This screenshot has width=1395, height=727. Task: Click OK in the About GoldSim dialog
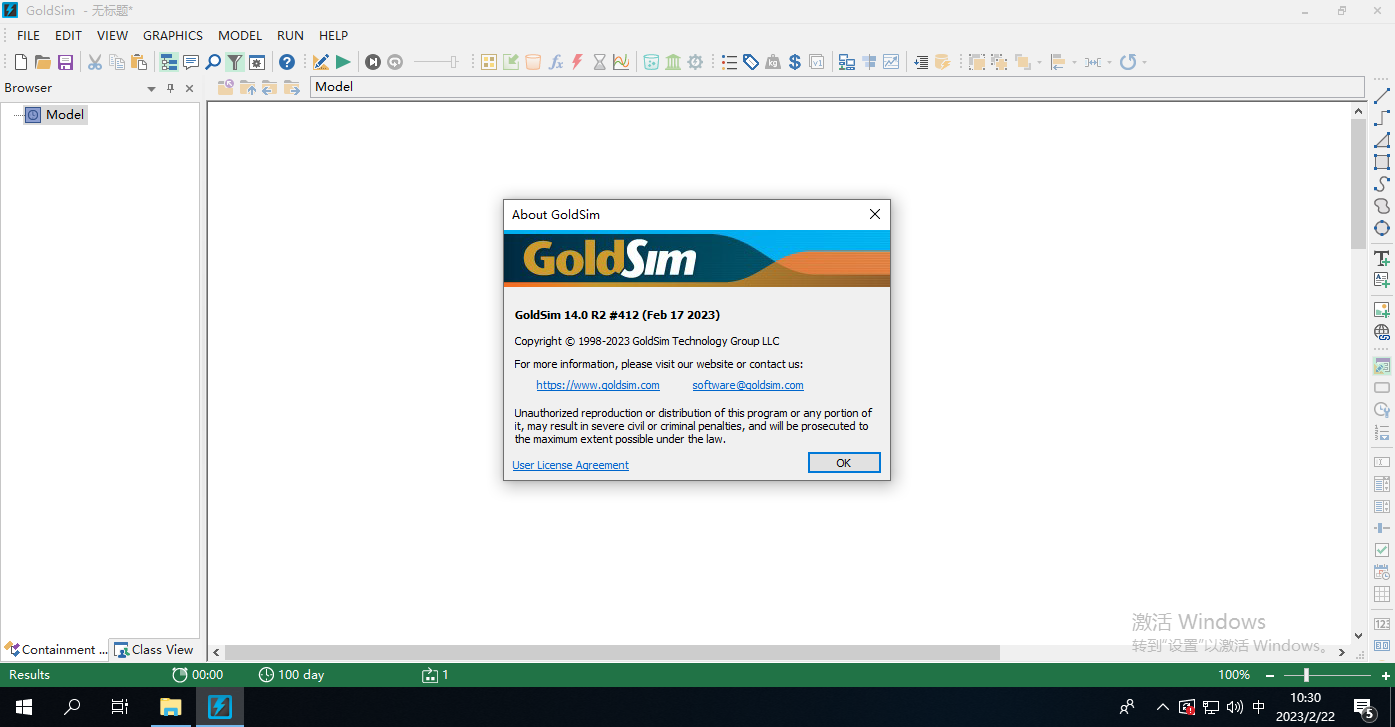(844, 463)
